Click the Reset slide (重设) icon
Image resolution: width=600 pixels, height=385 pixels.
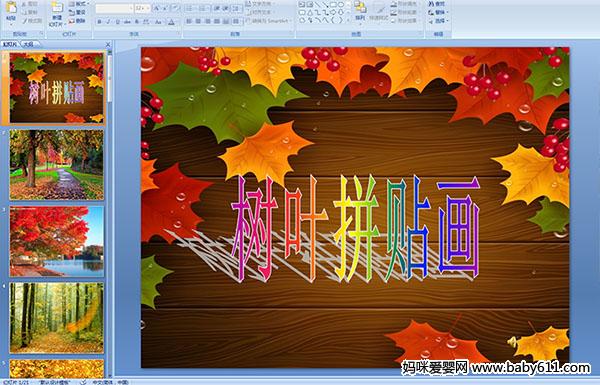click(x=72, y=12)
